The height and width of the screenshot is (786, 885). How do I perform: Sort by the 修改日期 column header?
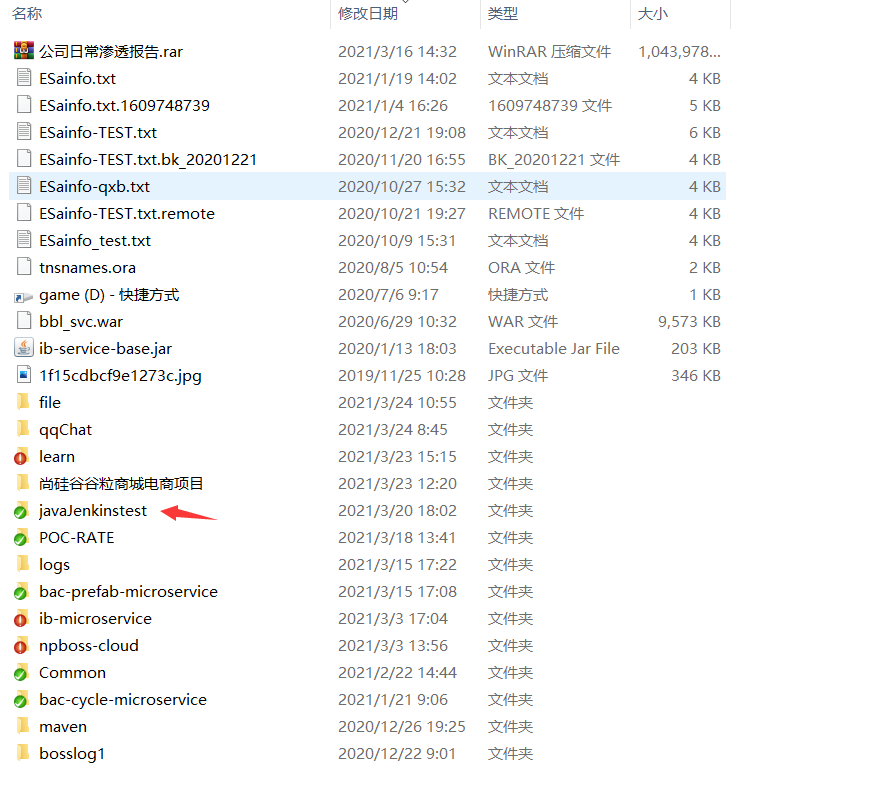(x=368, y=13)
